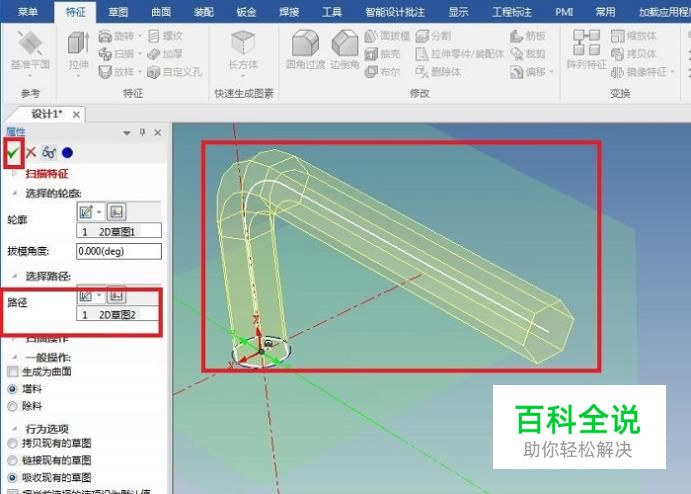Click the sketch select icon for 路径
The width and height of the screenshot is (691, 494).
click(x=116, y=295)
